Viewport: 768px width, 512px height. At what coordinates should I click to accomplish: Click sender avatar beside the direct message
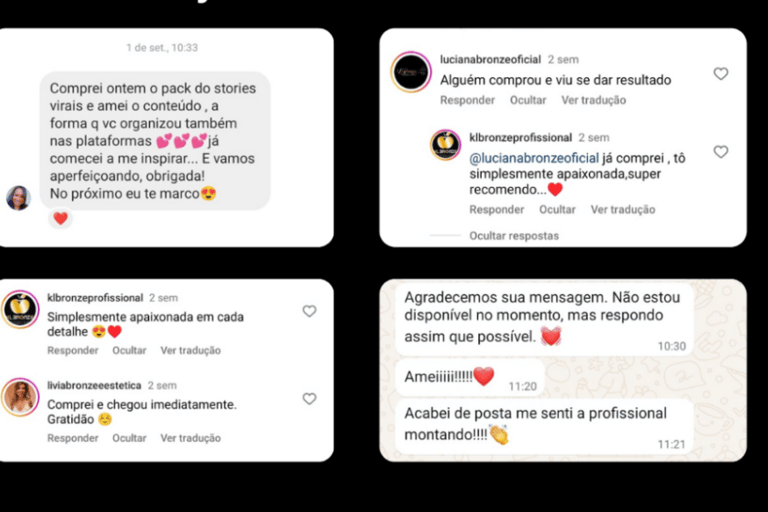[19, 198]
